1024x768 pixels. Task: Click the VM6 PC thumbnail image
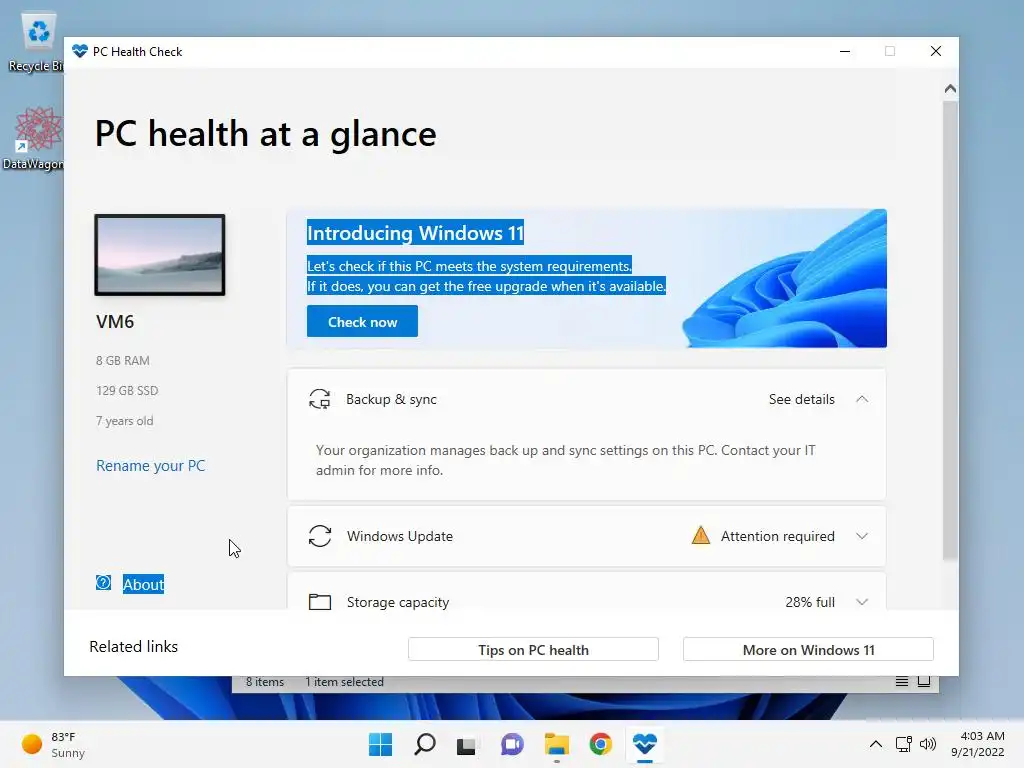tap(160, 255)
